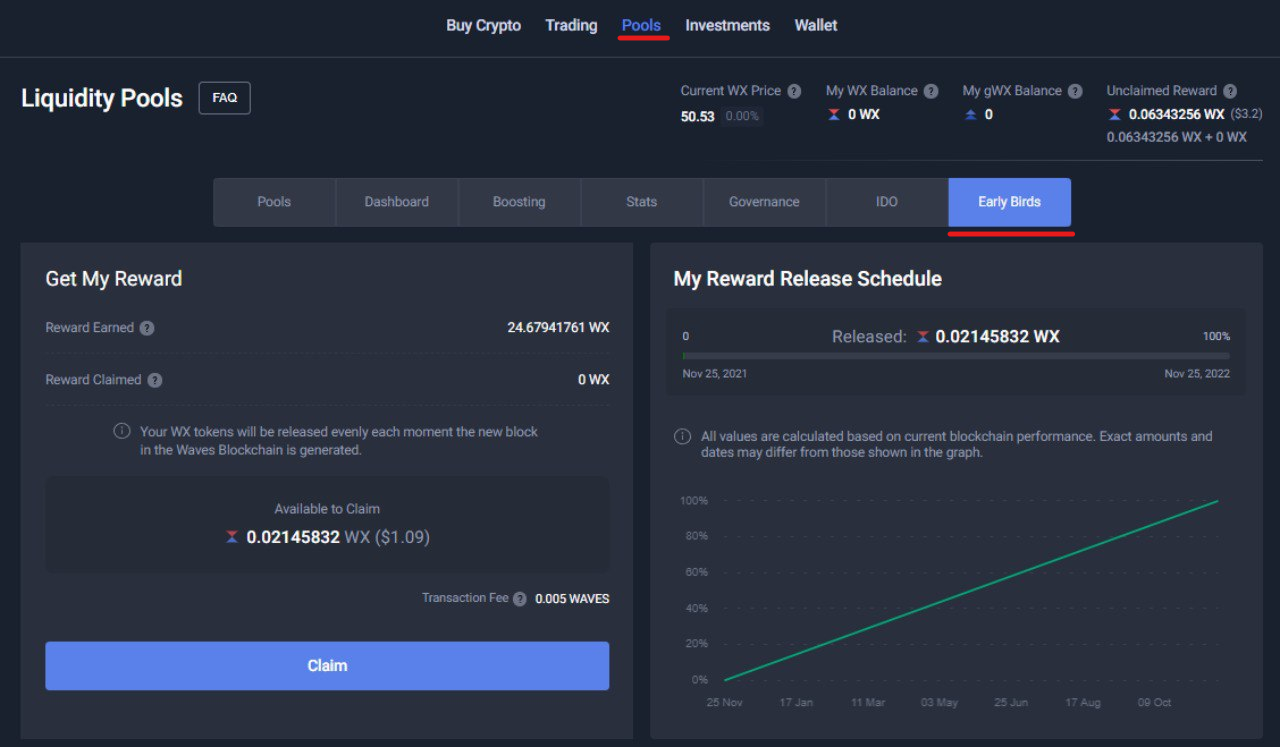Open Pools in top navigation
1280x747 pixels.
[x=641, y=25]
